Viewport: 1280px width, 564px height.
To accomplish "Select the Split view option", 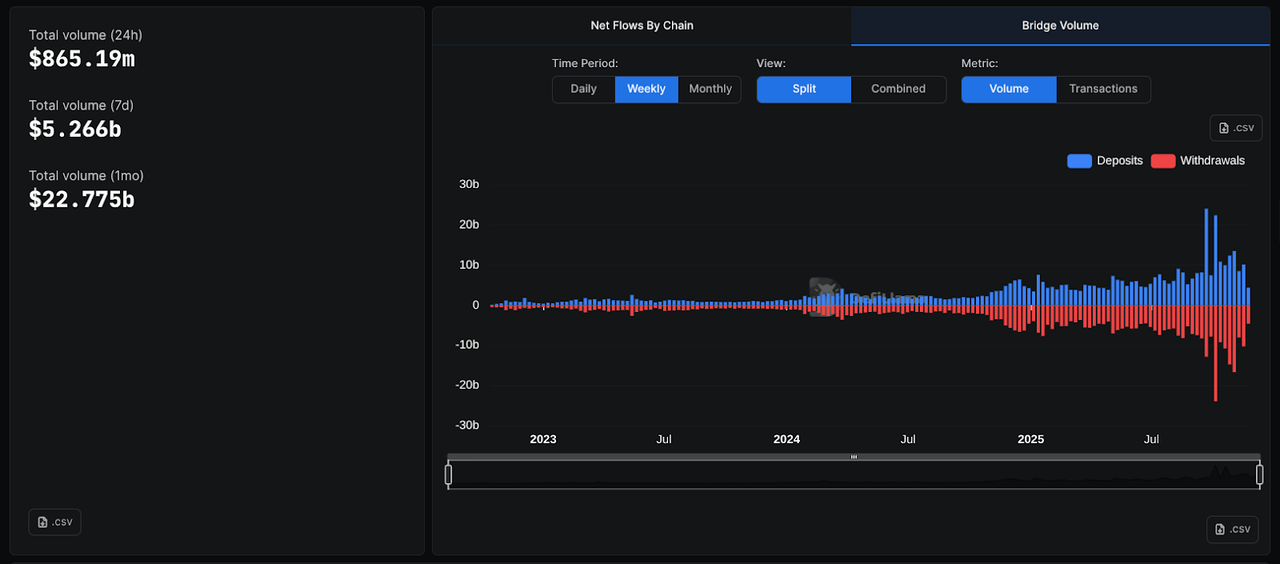I will tap(804, 89).
